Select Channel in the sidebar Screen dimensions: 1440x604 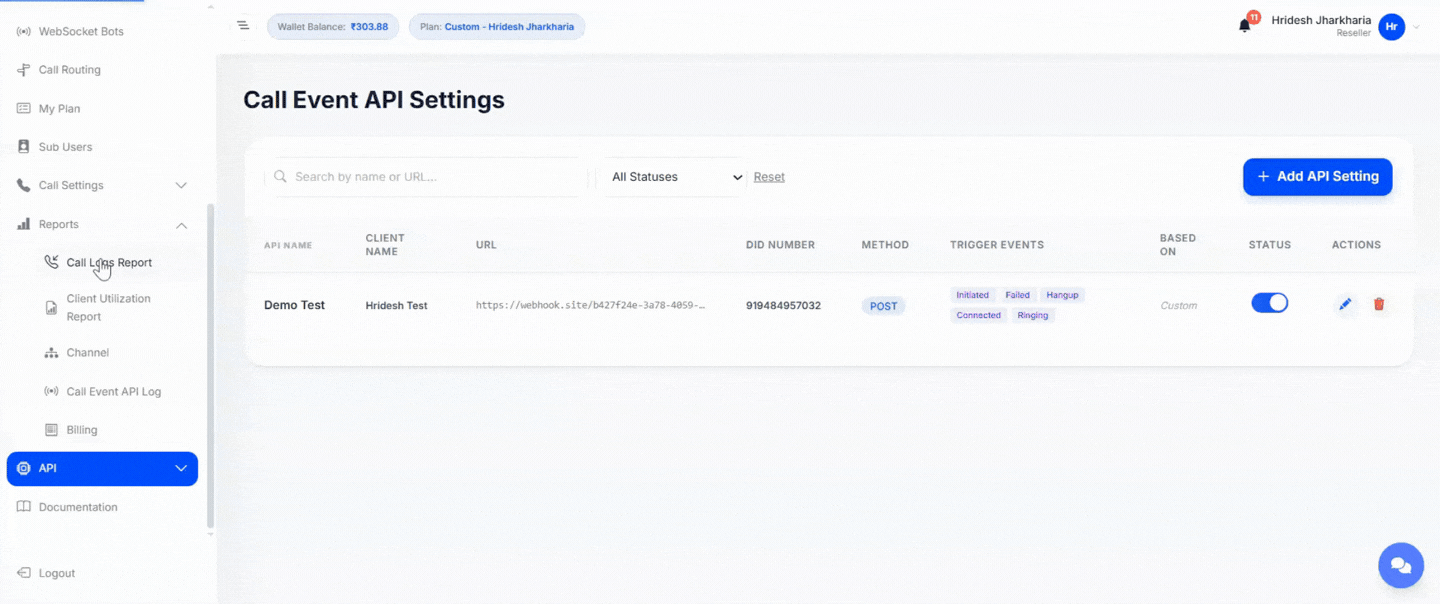88,353
